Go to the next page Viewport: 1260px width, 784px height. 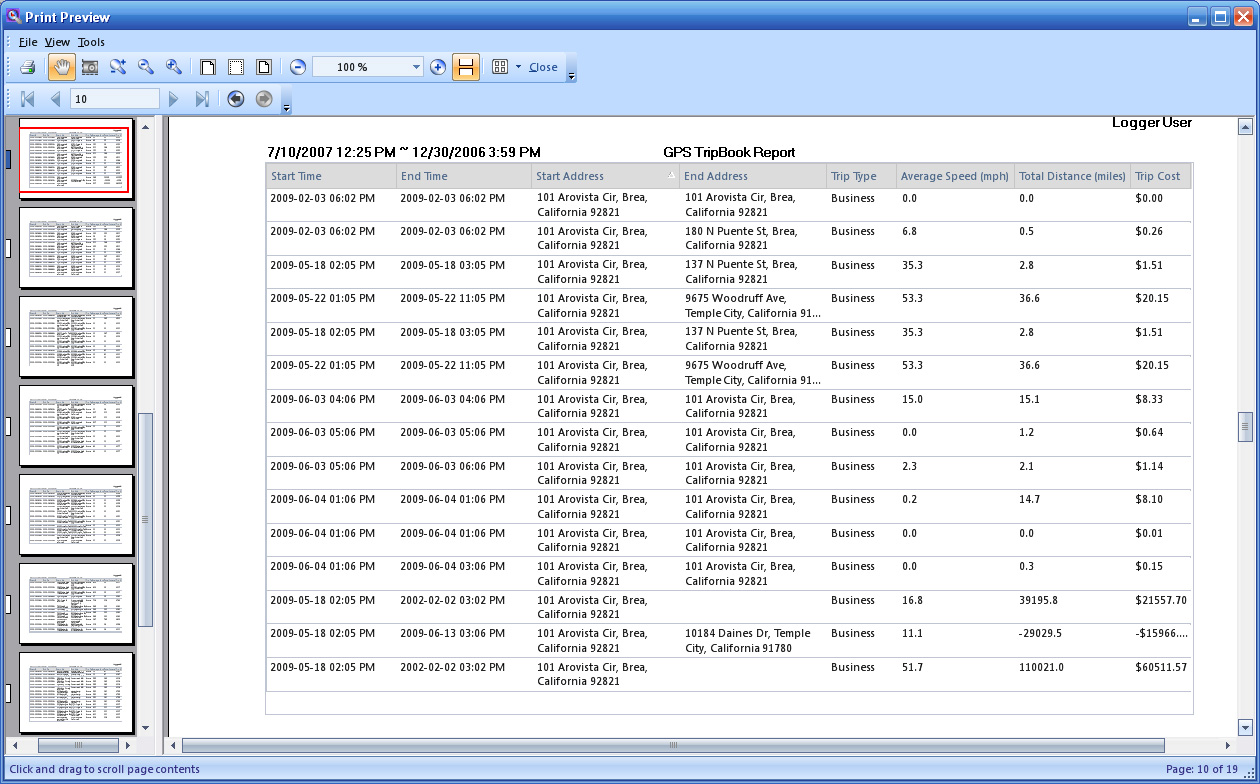click(173, 99)
